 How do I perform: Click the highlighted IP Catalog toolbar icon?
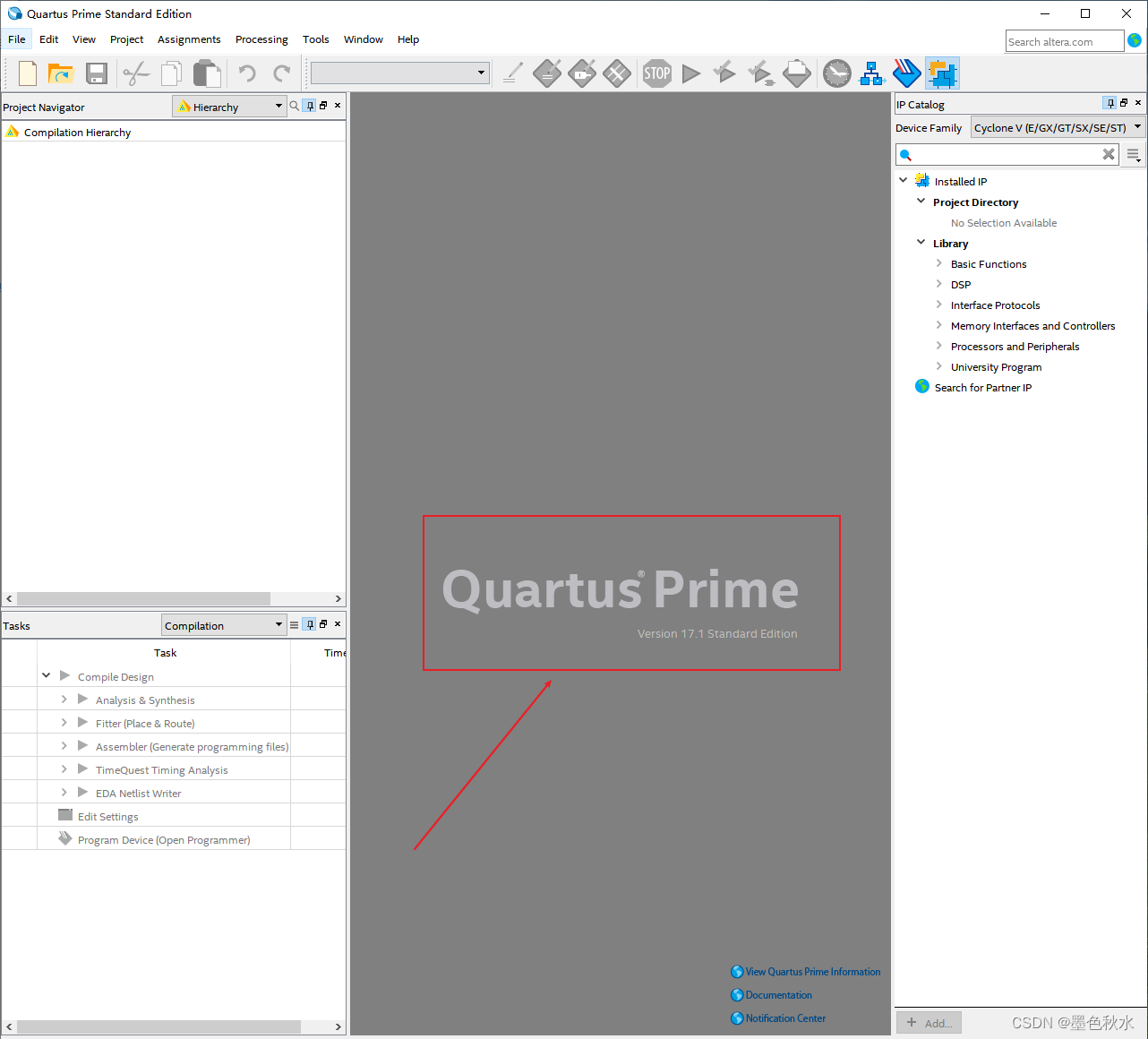pos(942,73)
